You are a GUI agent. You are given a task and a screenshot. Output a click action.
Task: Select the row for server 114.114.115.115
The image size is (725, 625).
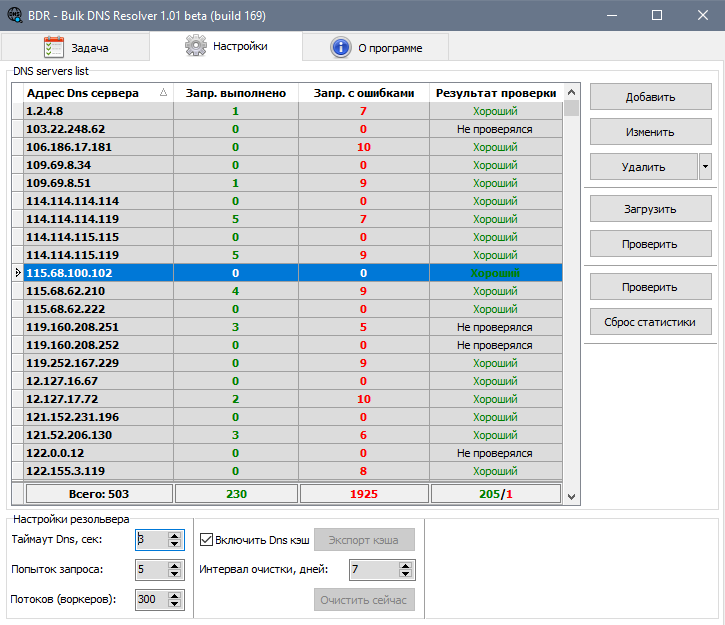[287, 237]
